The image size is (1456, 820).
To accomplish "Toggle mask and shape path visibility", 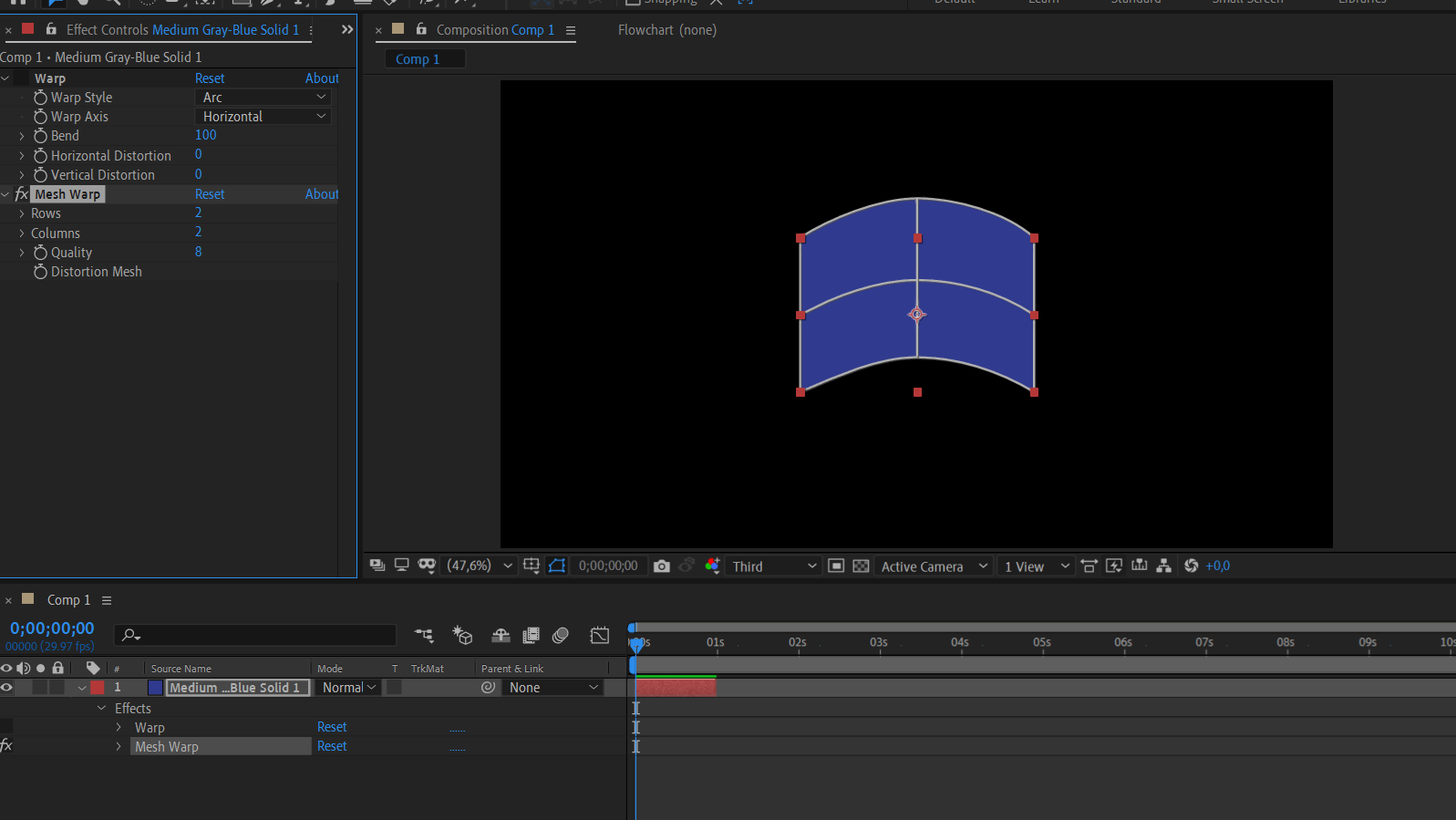I will pos(557,566).
